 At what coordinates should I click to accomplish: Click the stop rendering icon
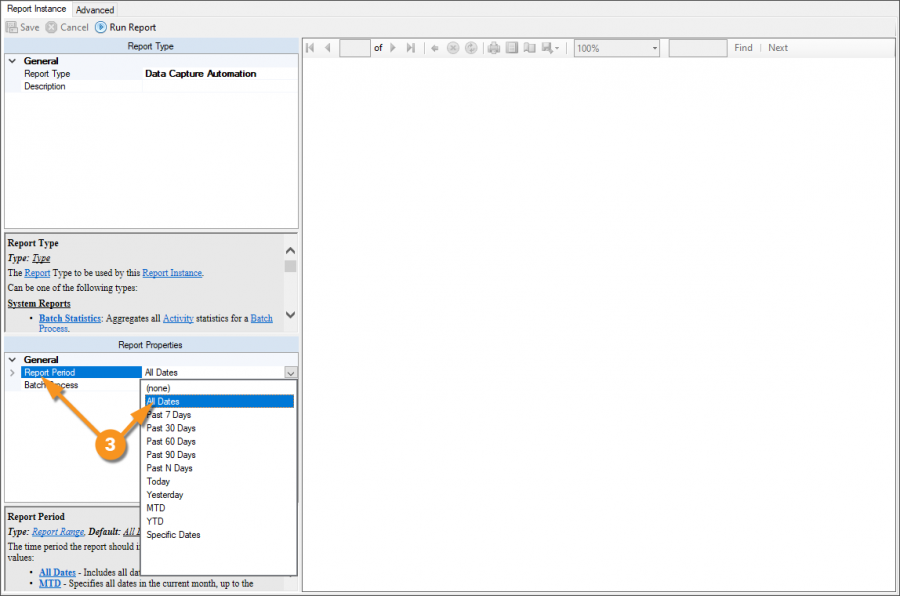tap(453, 48)
